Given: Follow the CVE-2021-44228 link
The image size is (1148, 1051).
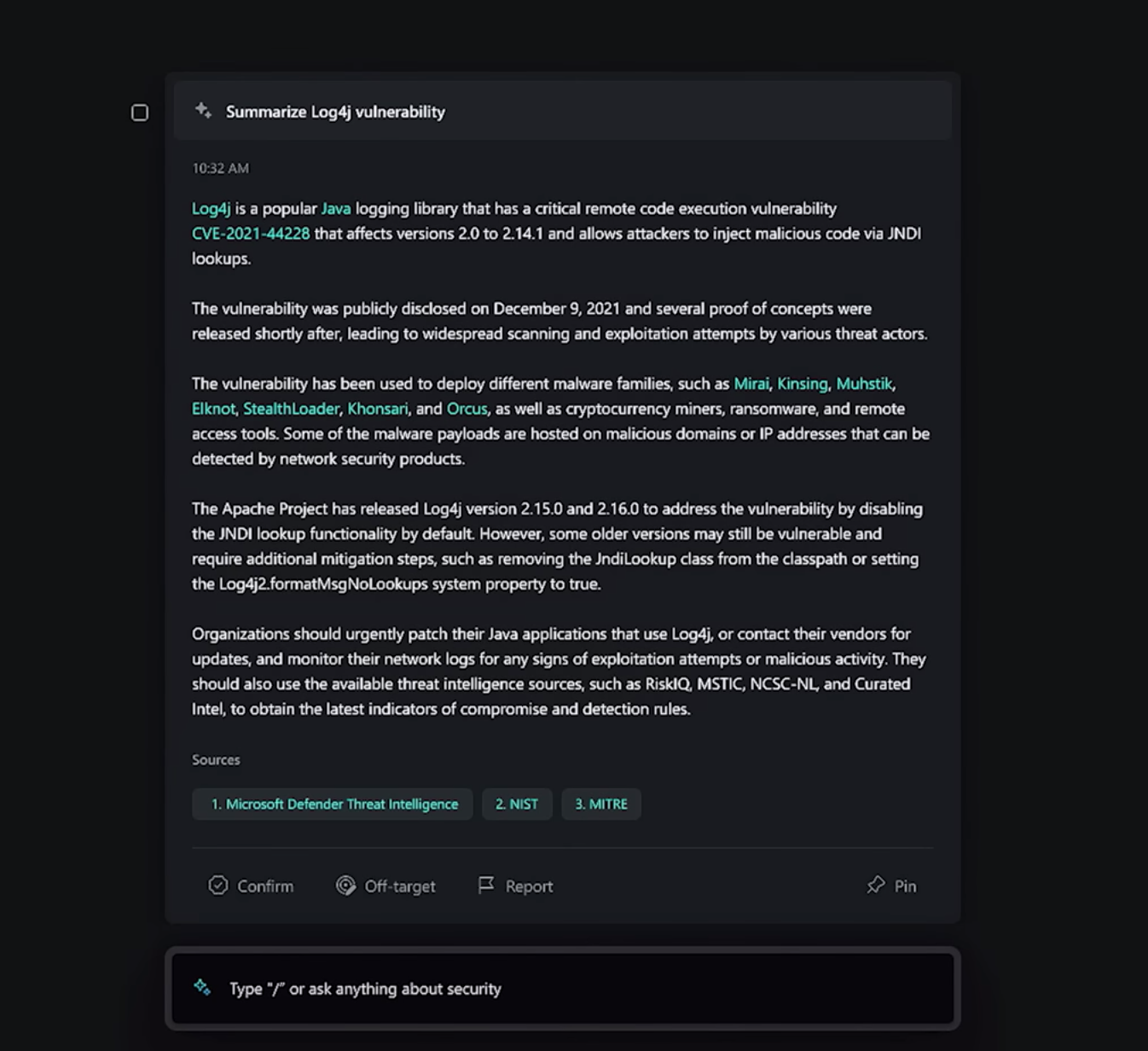Looking at the screenshot, I should point(251,234).
